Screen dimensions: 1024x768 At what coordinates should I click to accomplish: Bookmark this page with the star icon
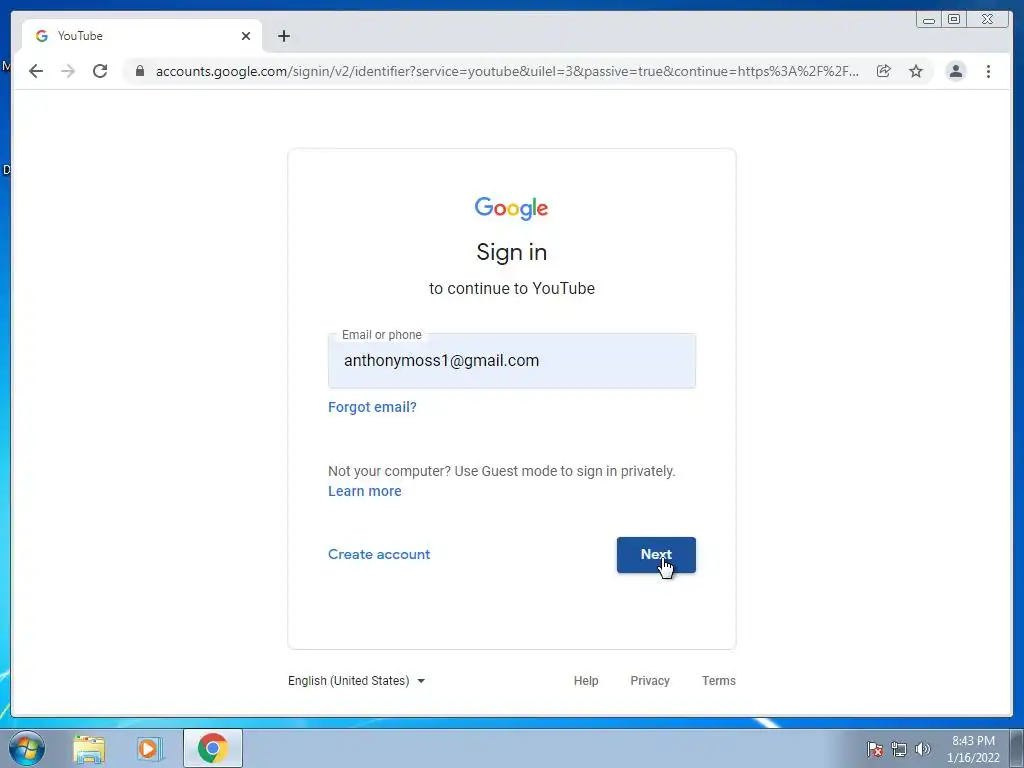[916, 71]
